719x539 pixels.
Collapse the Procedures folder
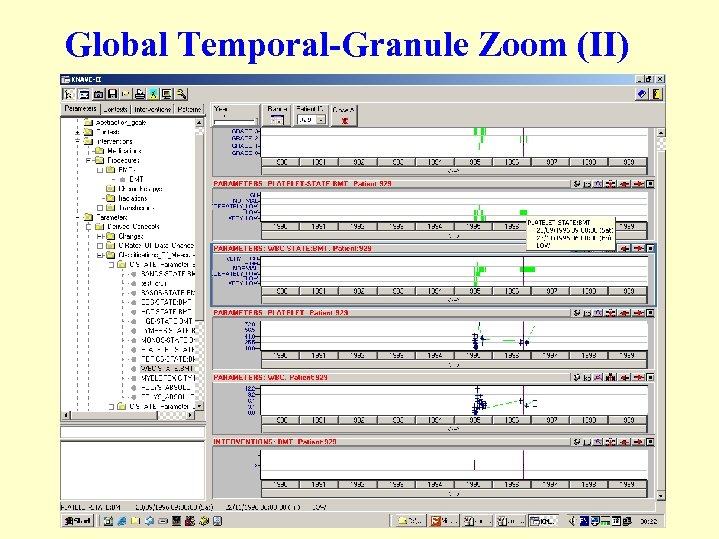click(x=88, y=161)
